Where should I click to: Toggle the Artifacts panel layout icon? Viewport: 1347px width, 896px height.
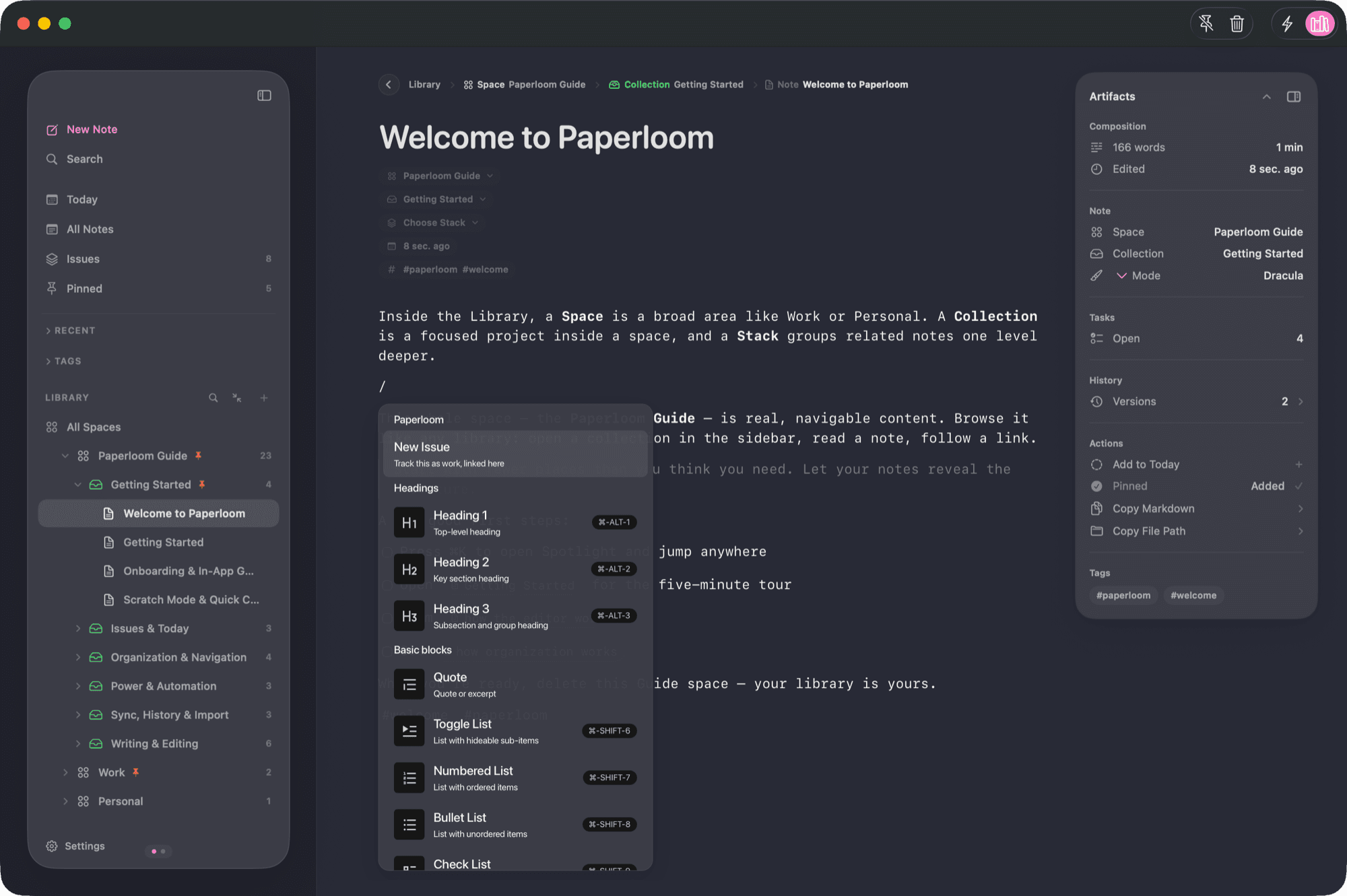pyautogui.click(x=1294, y=97)
